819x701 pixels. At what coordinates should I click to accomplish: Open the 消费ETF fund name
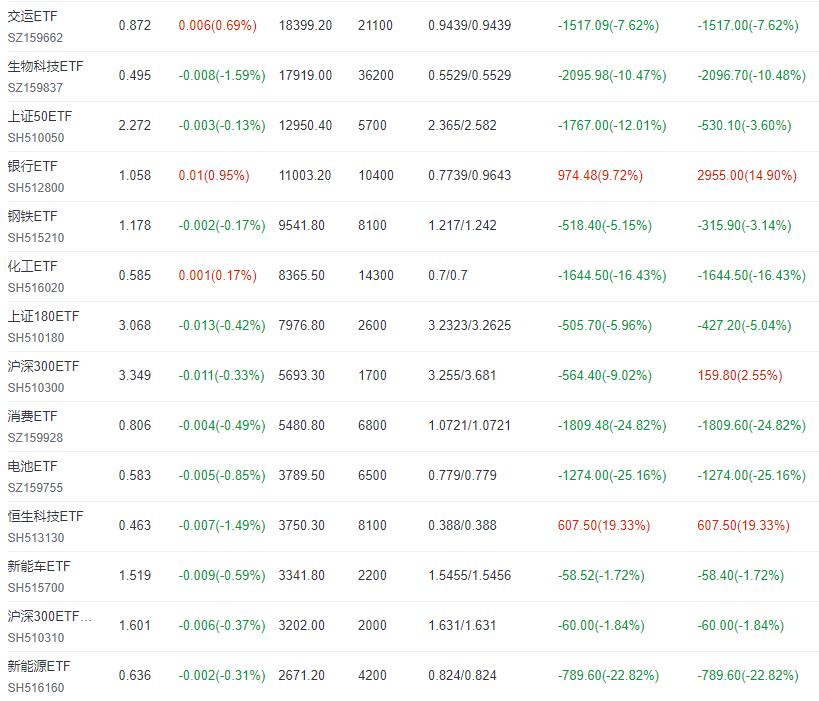[32, 417]
